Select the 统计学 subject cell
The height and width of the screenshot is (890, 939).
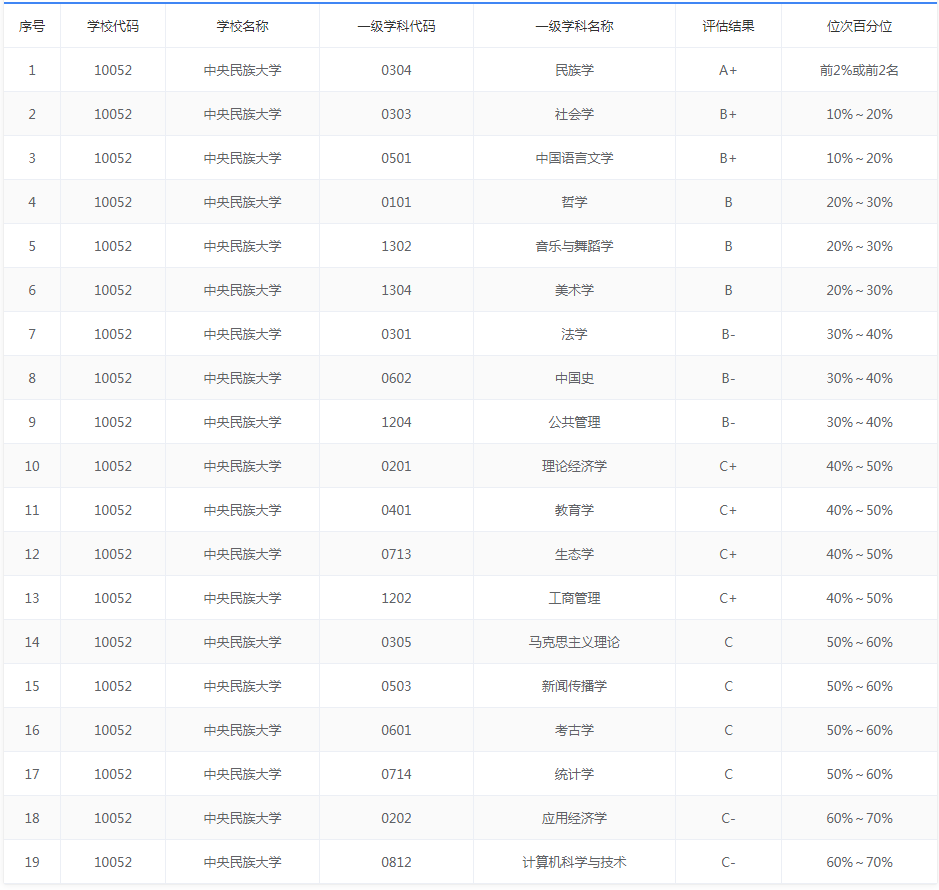[x=574, y=774]
